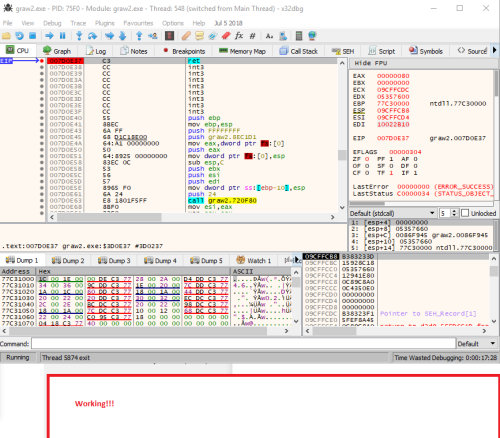Click disassembly scrollbar down arrow
Screen dimensions: 500x438
[x=342, y=207]
